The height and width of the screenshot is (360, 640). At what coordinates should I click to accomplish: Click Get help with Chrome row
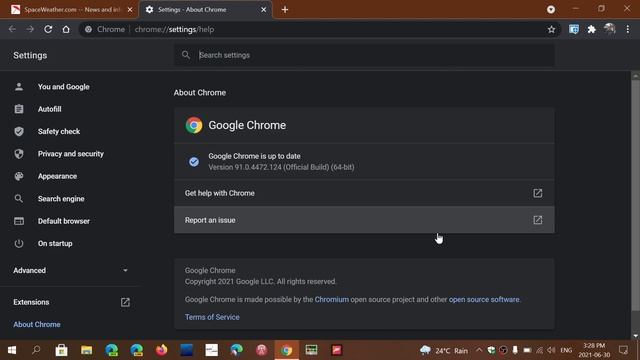point(364,193)
